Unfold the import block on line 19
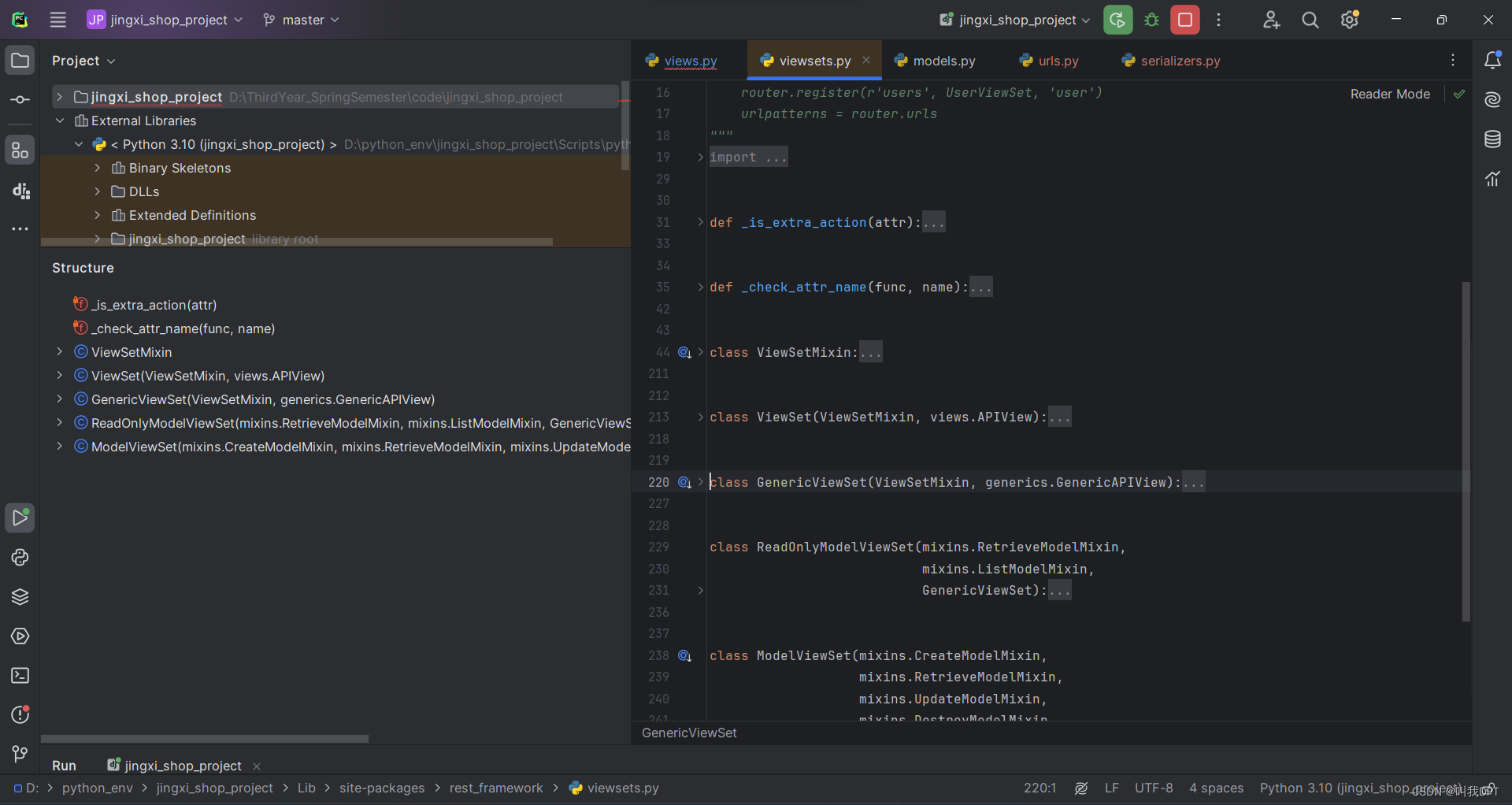The width and height of the screenshot is (1512, 805). click(x=700, y=157)
